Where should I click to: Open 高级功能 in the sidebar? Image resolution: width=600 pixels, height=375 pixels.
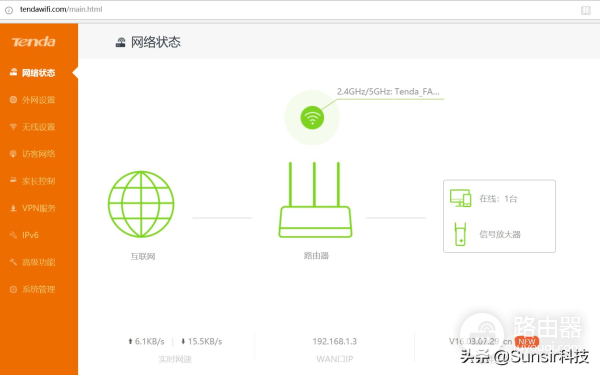click(x=38, y=262)
